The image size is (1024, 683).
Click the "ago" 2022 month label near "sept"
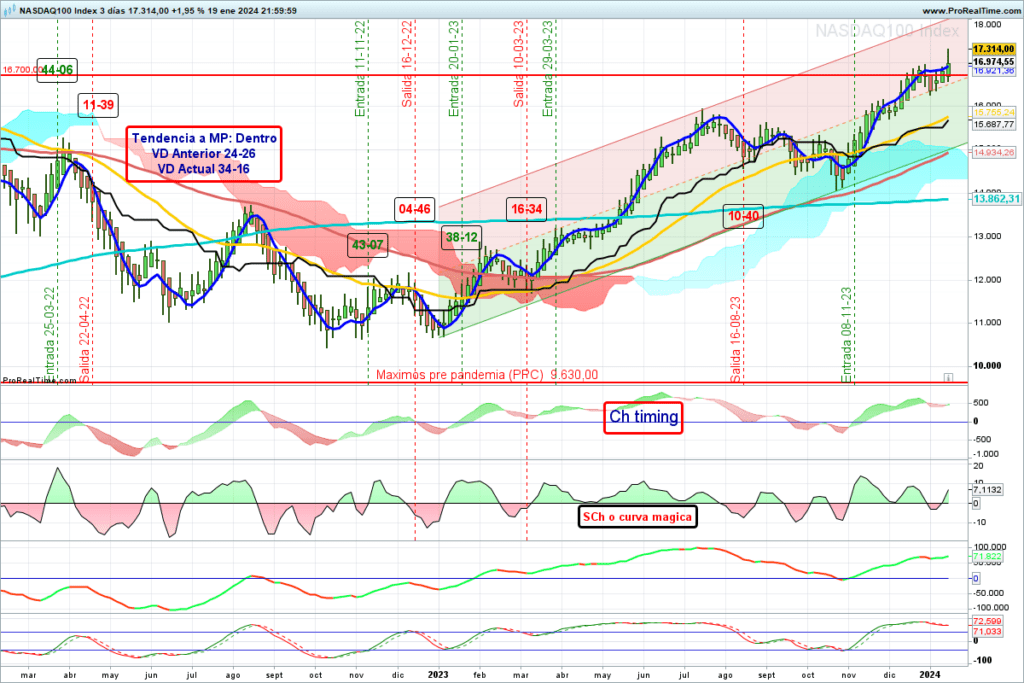[x=233, y=675]
